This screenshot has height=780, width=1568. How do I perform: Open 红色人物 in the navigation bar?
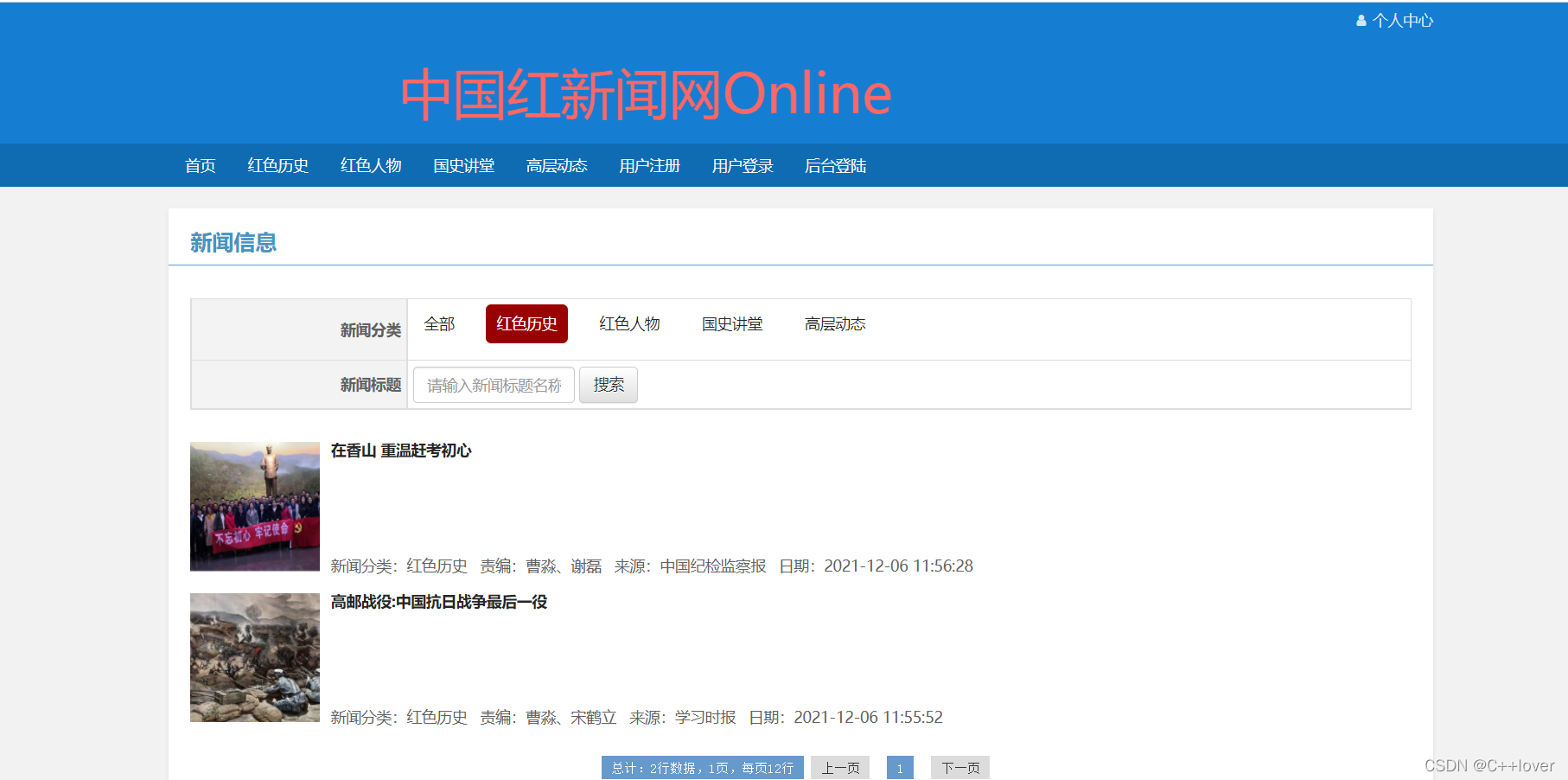[371, 165]
